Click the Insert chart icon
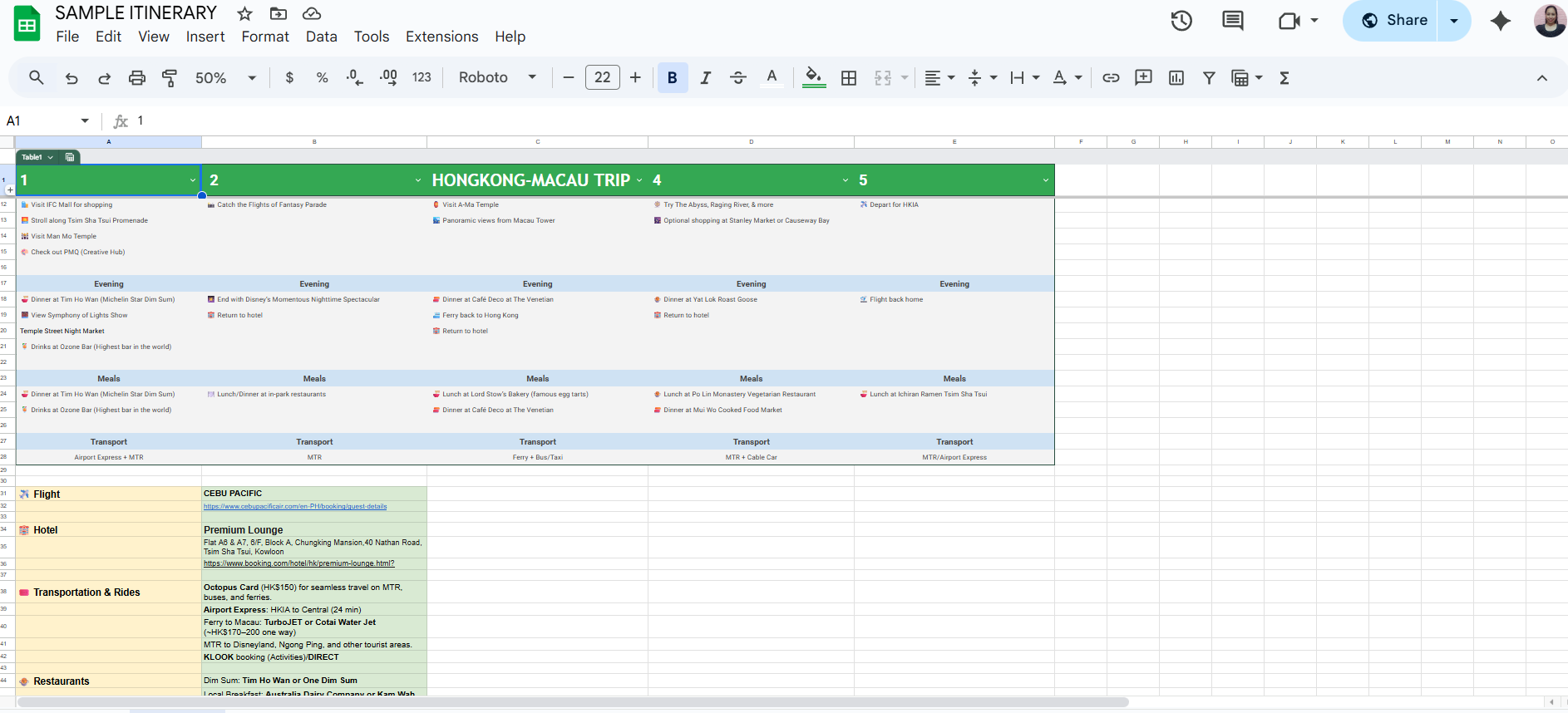 click(1176, 78)
